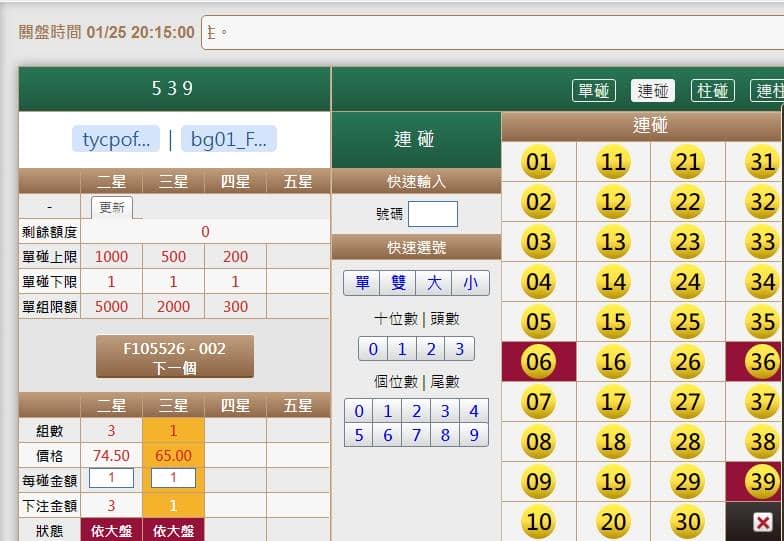
Task: Quick-select 雙 even numbers
Action: [398, 283]
